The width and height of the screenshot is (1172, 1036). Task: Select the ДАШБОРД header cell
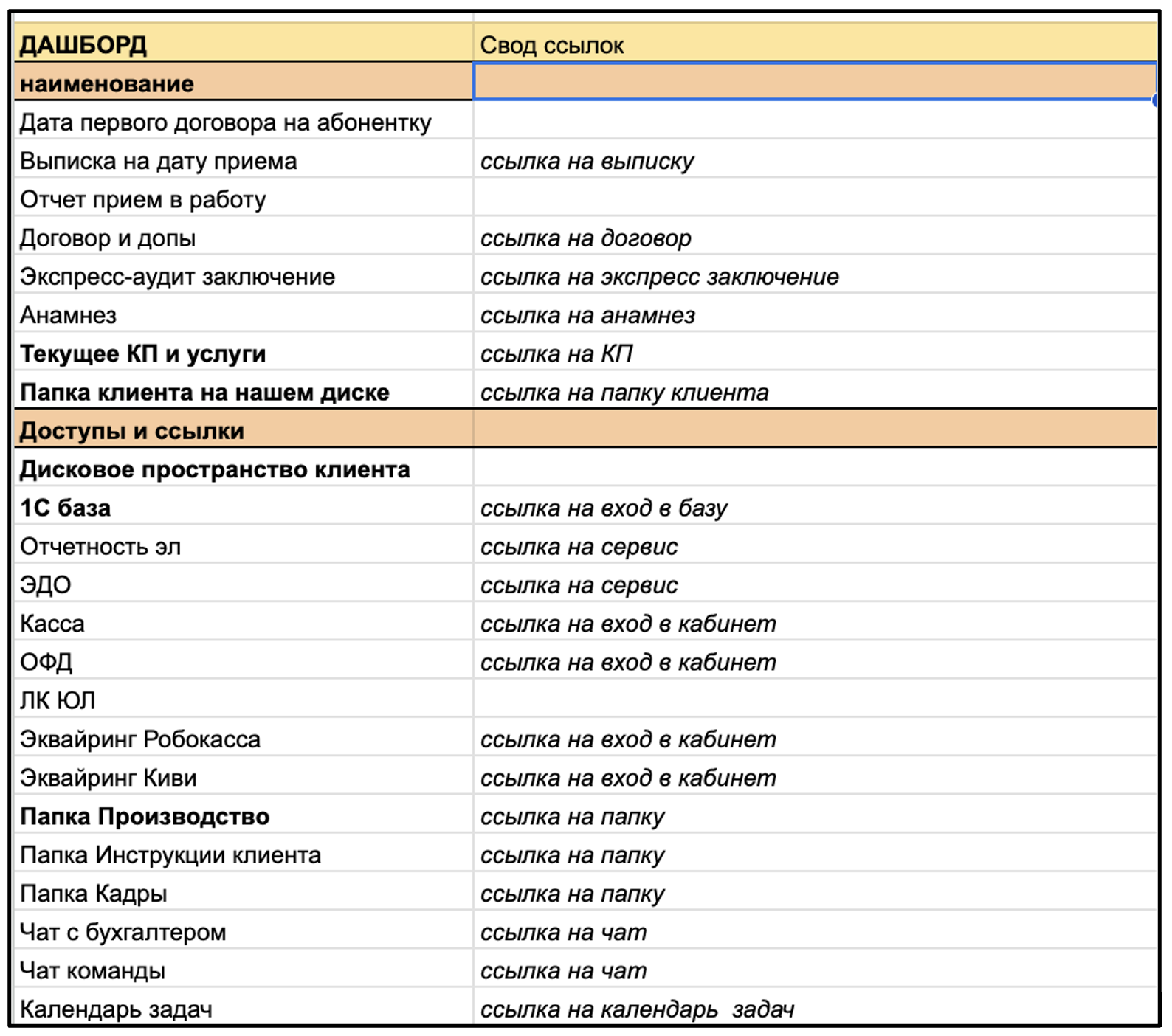coord(243,44)
